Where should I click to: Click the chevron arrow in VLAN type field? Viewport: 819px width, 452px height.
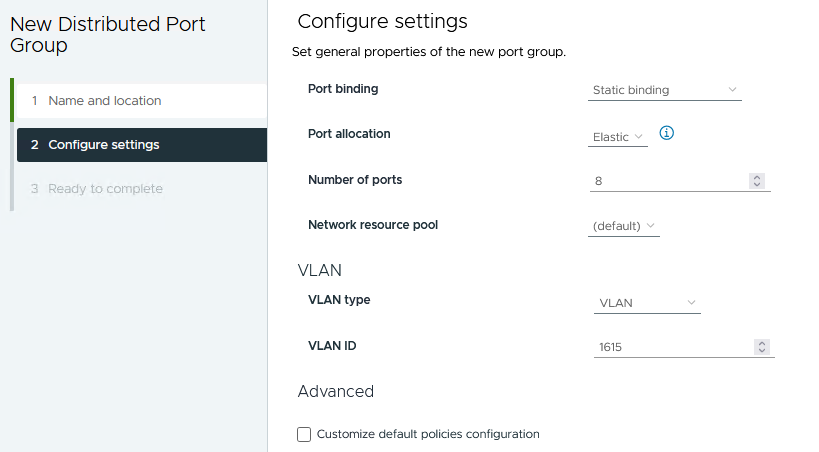pos(691,303)
